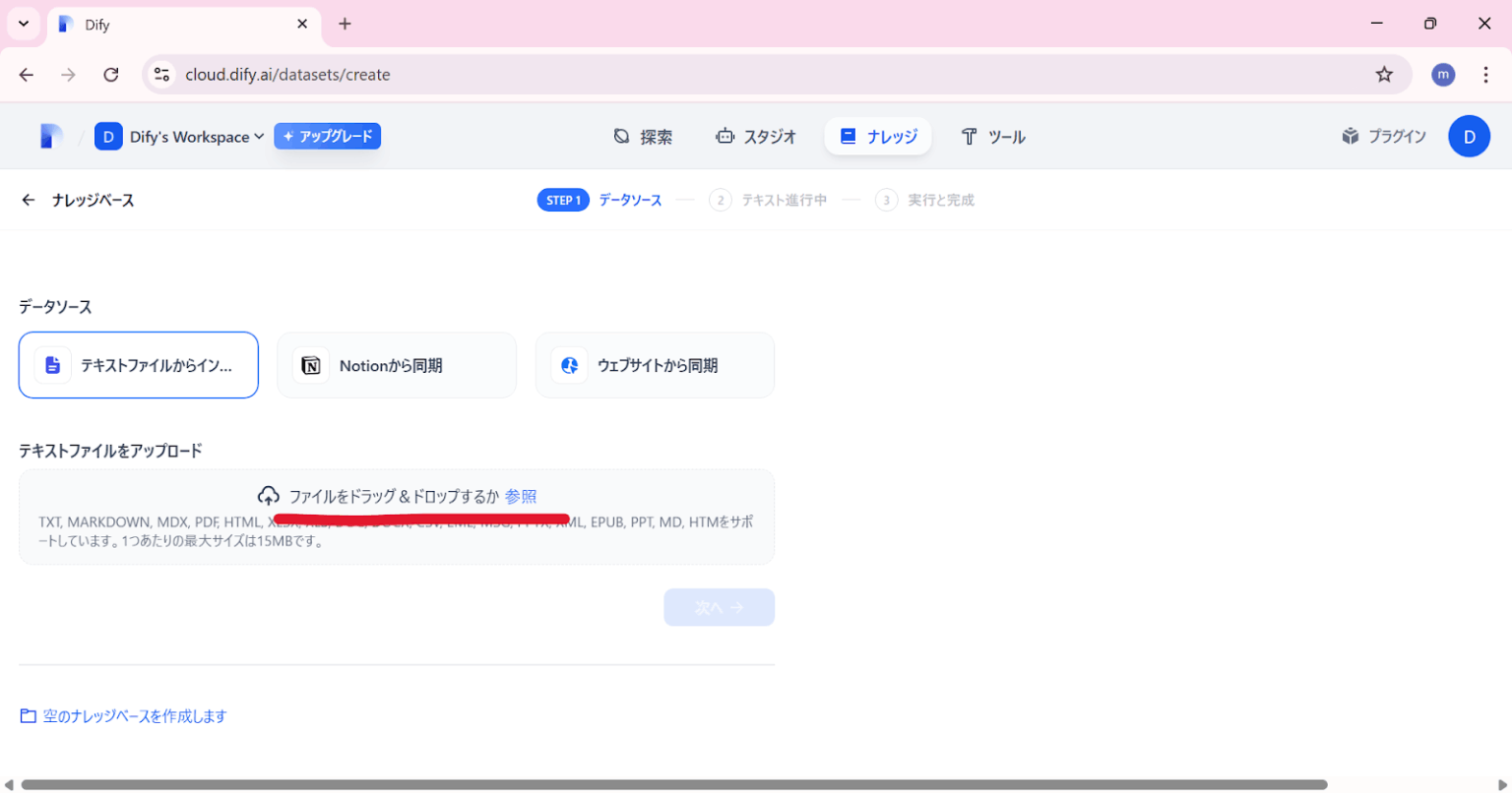Switch to the スタジオ tab
Screen dimensions: 1512x793
coord(757,137)
